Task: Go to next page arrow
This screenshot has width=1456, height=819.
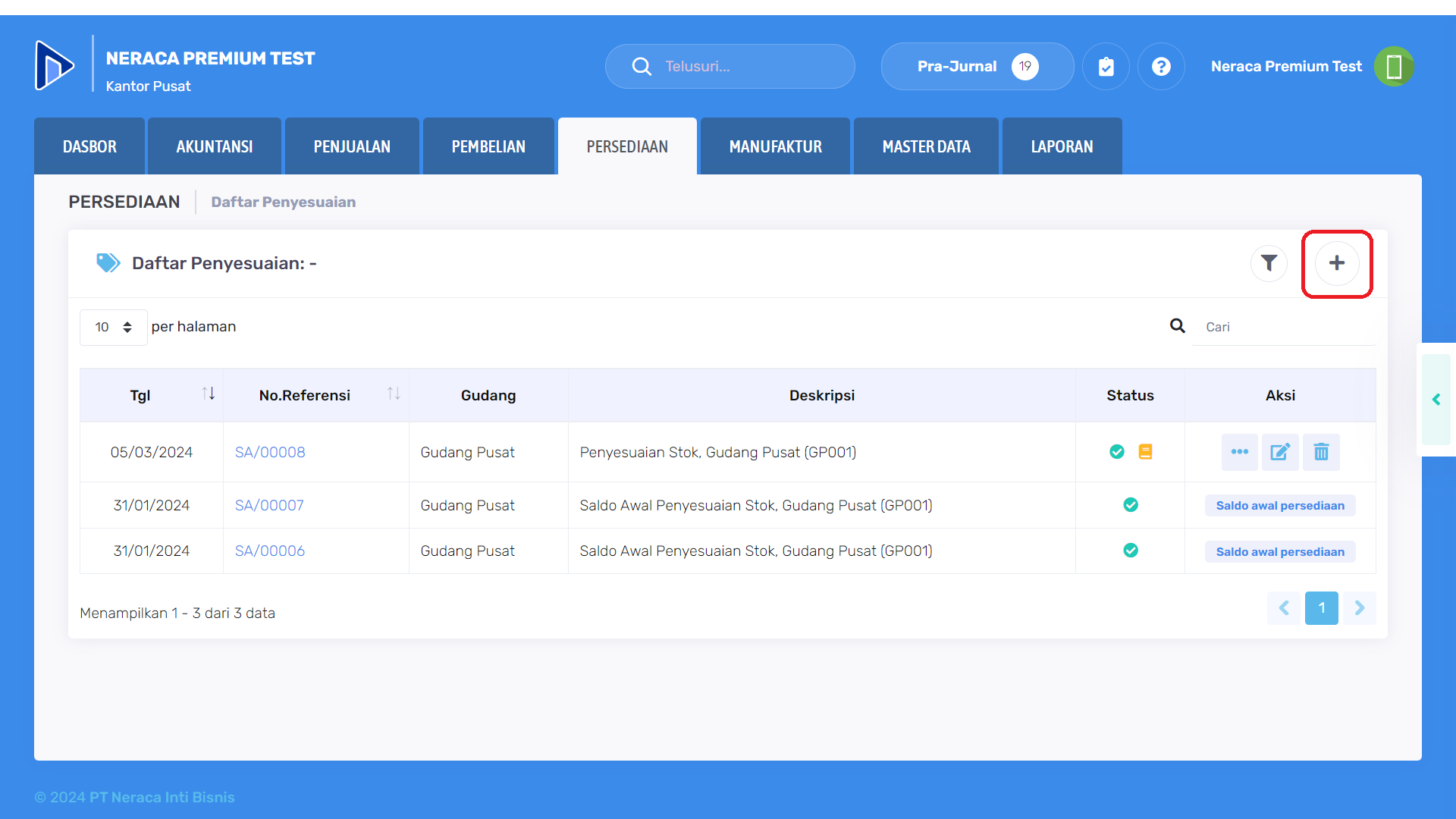Action: [x=1359, y=607]
